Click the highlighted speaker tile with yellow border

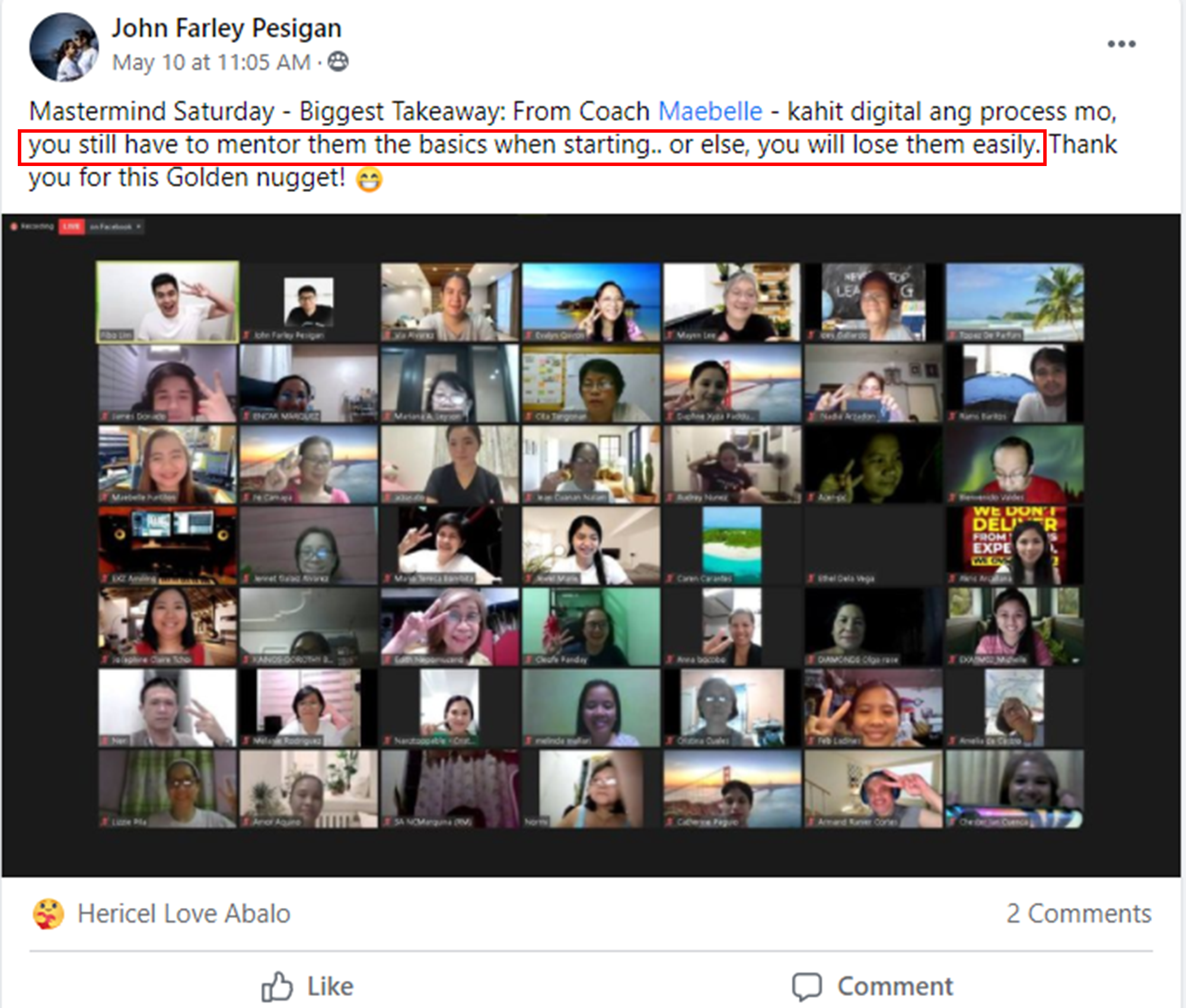pyautogui.click(x=168, y=302)
